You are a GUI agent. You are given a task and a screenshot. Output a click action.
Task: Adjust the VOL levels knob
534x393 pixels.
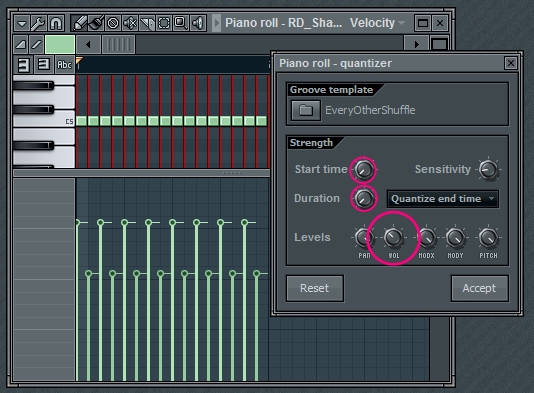pos(393,238)
